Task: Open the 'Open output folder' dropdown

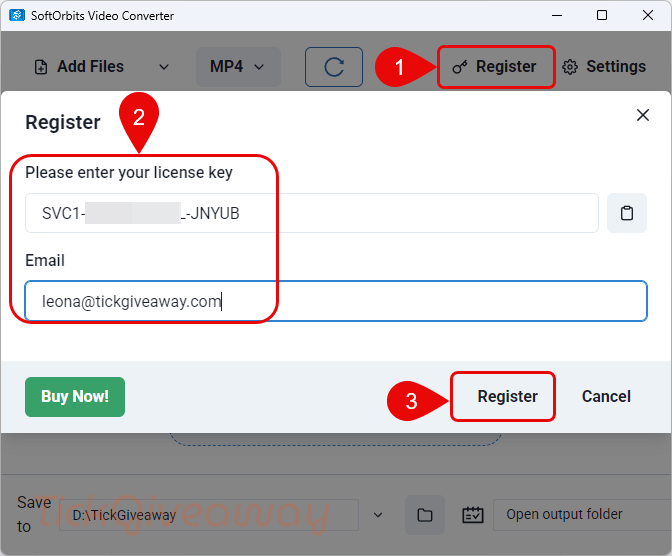Action: click(582, 514)
